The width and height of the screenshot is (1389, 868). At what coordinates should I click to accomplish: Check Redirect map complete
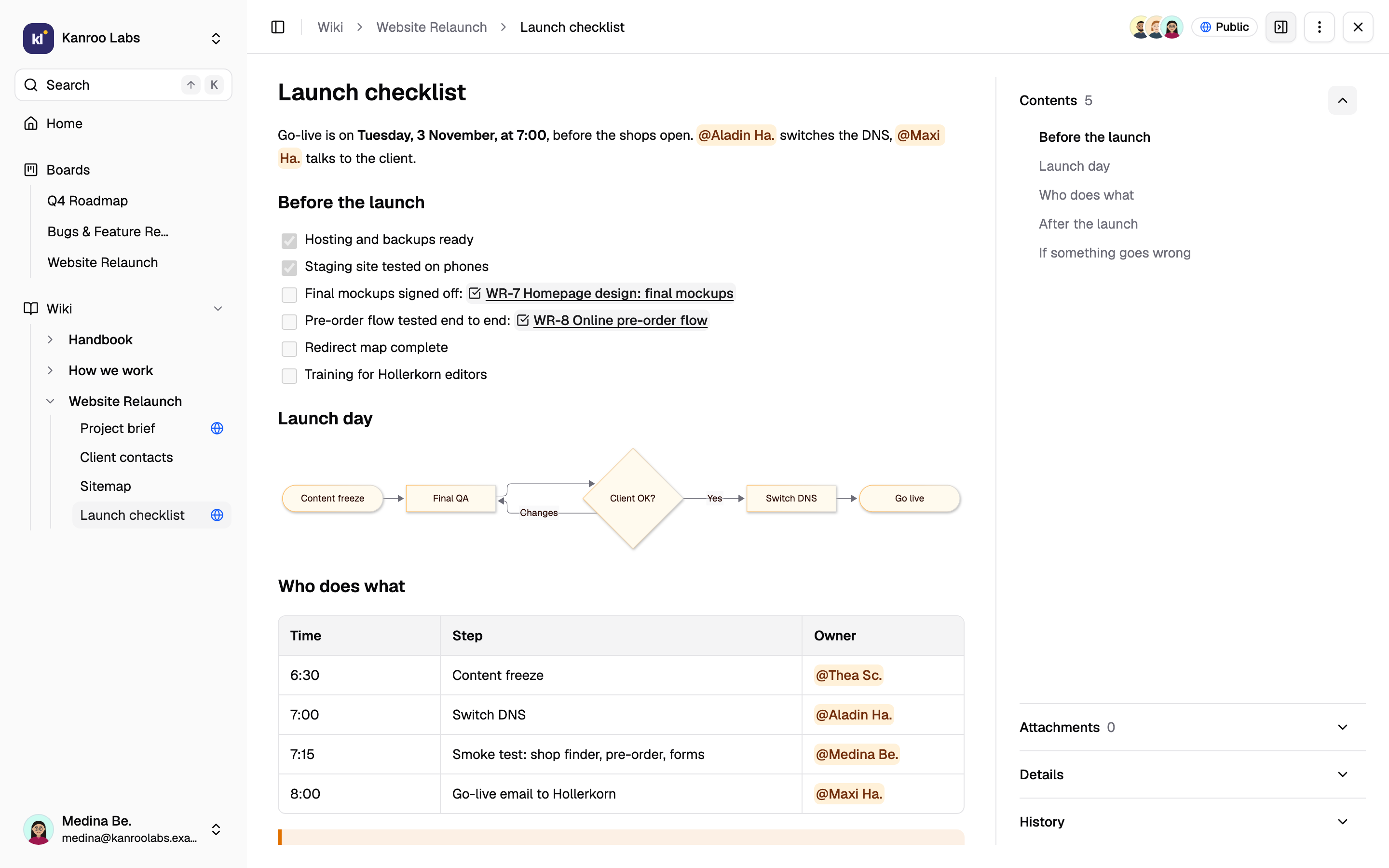pos(289,349)
